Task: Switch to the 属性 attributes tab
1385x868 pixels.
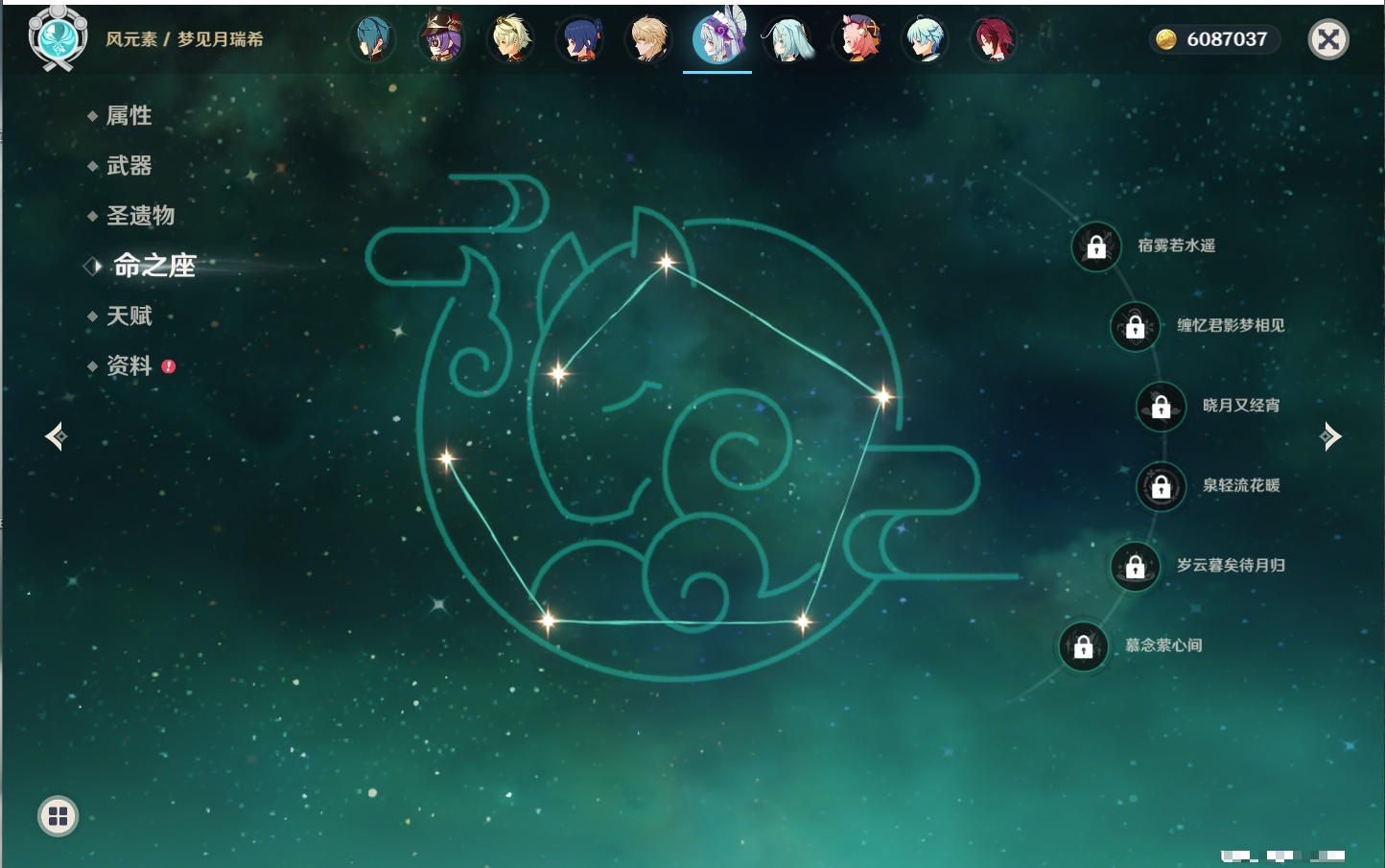Action: (x=129, y=116)
